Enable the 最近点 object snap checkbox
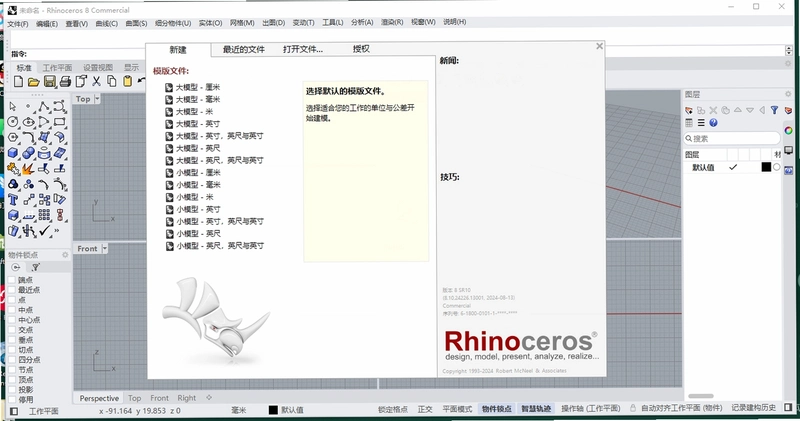Viewport: 800px width, 421px height. coord(12,290)
